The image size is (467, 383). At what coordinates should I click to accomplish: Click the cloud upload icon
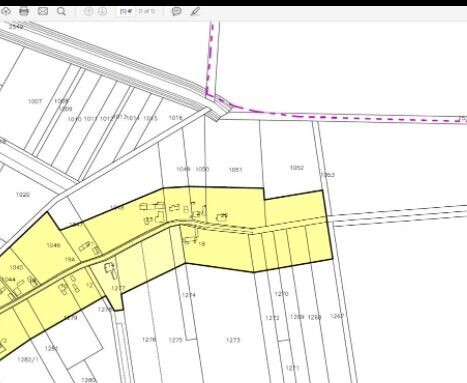[x=6, y=11]
